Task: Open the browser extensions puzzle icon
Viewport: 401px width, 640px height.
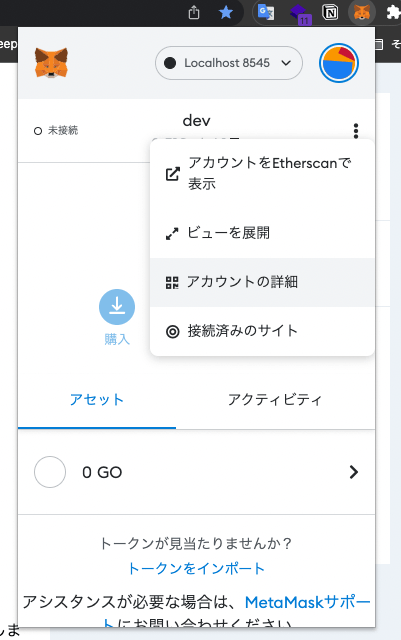Action: [x=394, y=12]
